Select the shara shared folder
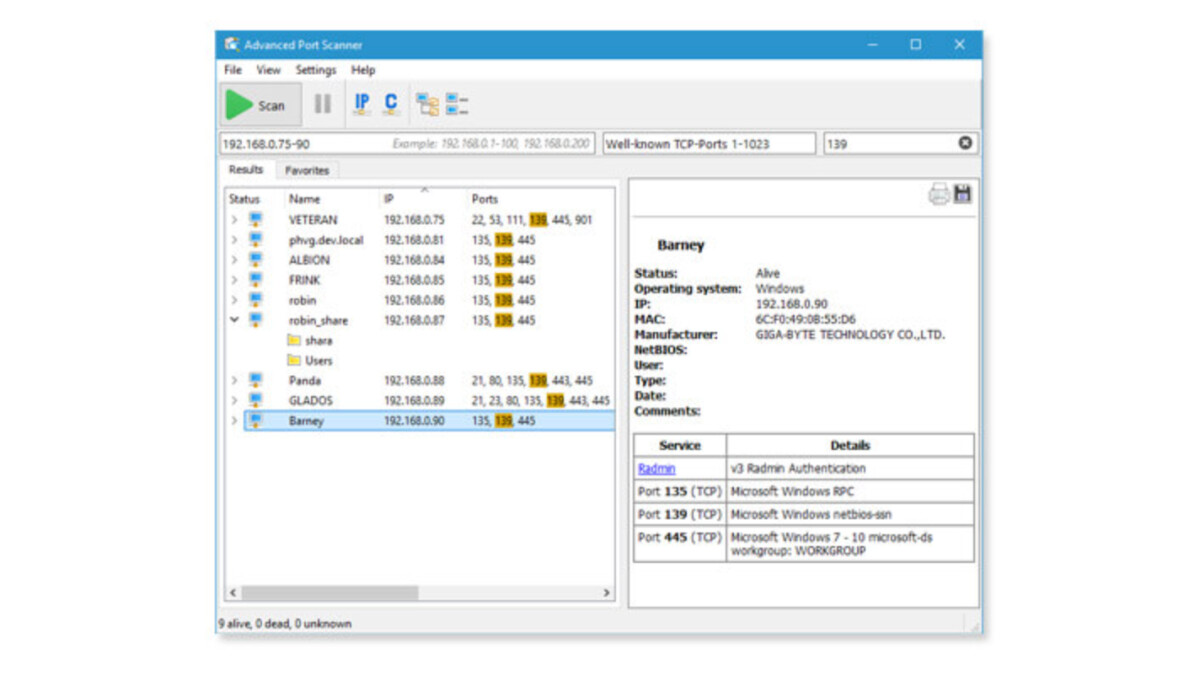This screenshot has height=675, width=1200. 318,341
